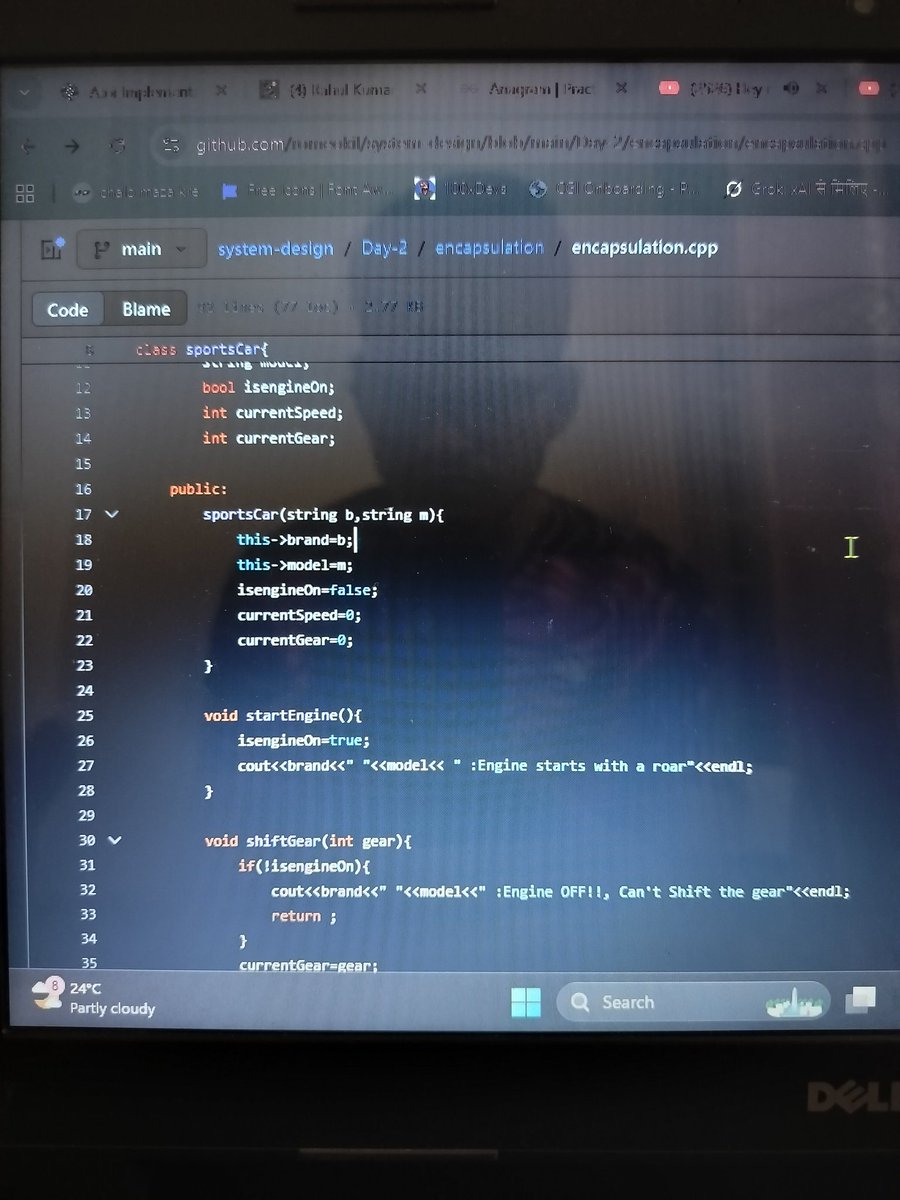This screenshot has width=900, height=1200.
Task: Click the 'public:' code line
Action: pos(198,489)
